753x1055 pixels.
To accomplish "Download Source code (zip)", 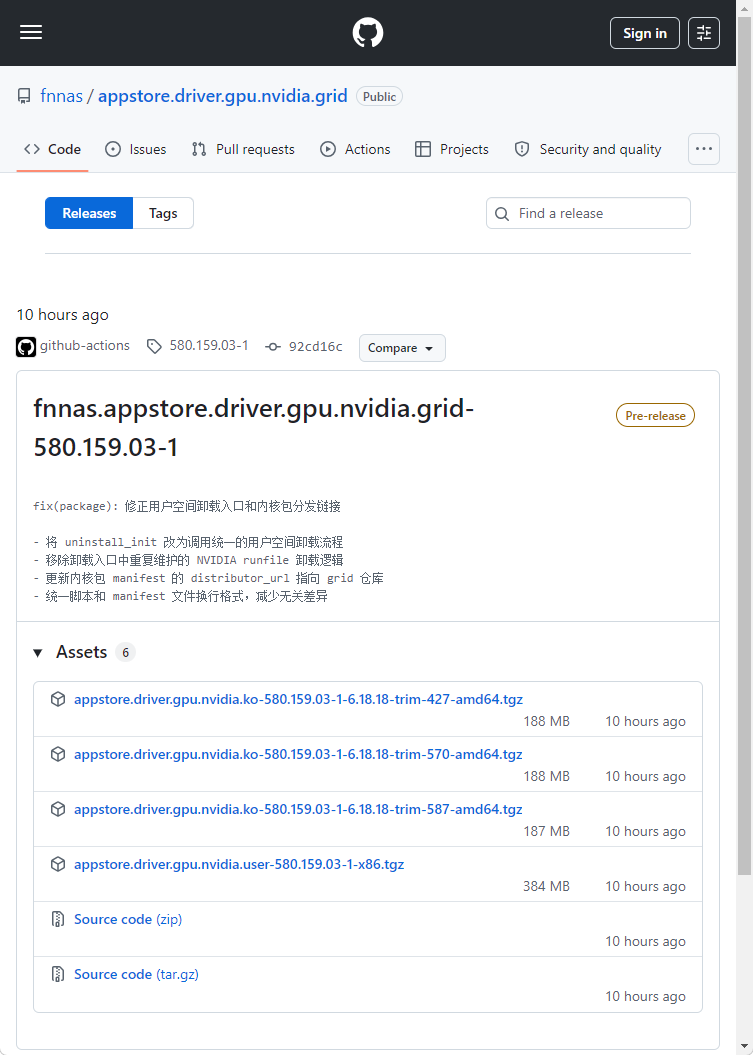I will click(x=128, y=919).
